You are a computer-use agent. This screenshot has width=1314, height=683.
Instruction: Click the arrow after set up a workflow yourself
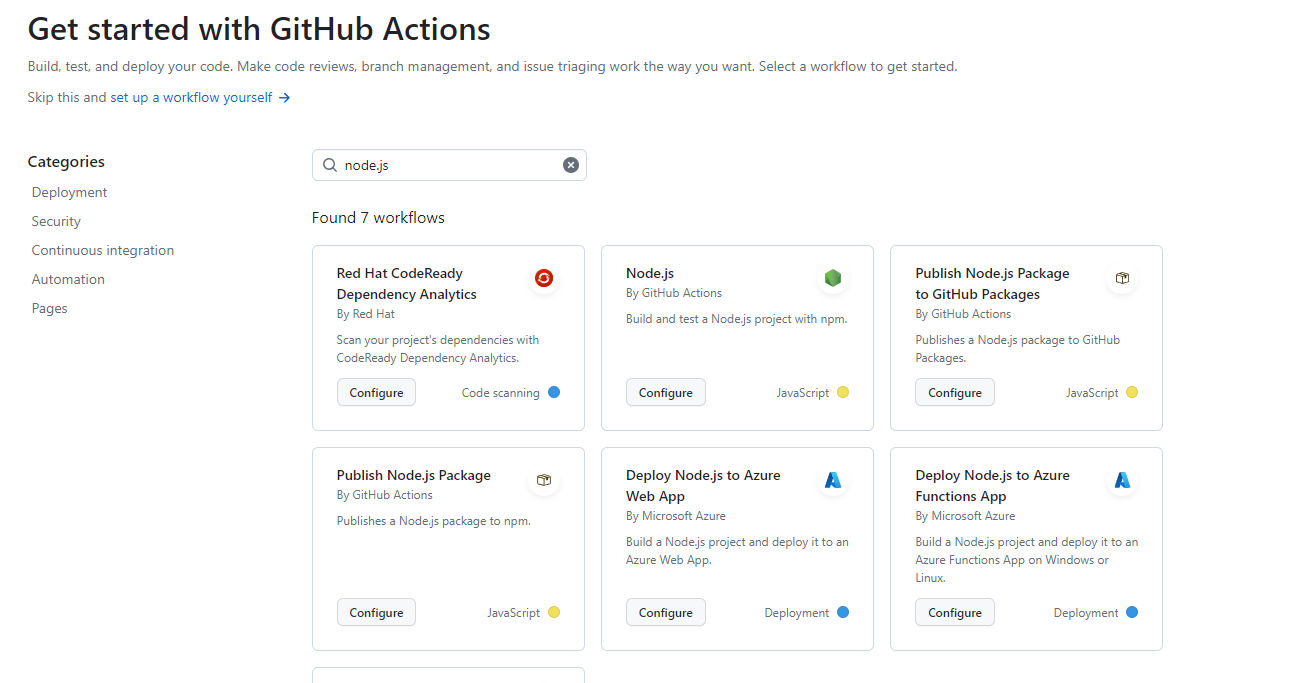pyautogui.click(x=284, y=98)
